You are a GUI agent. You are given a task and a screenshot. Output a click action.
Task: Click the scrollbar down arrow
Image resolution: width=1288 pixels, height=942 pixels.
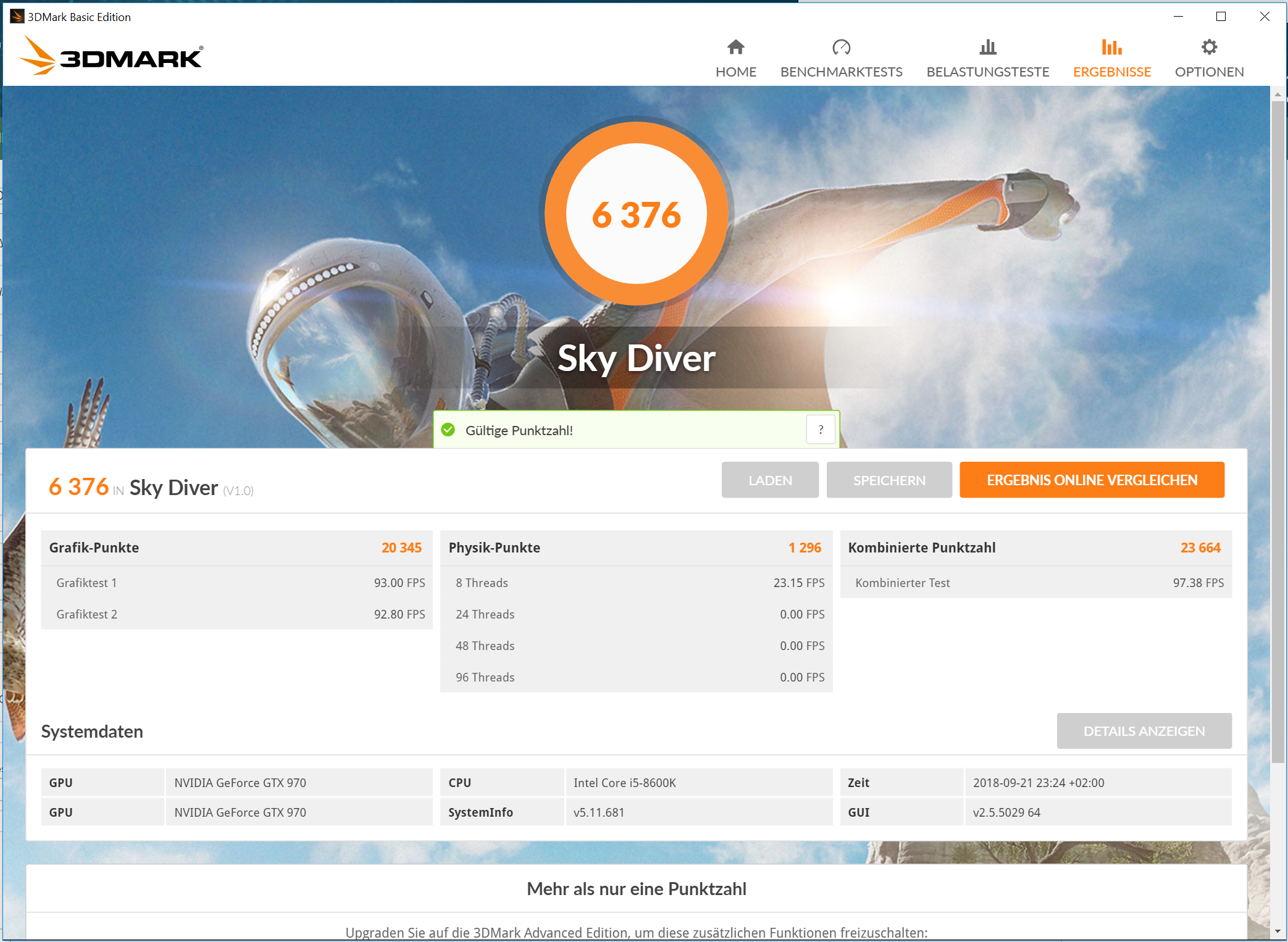(x=1278, y=932)
